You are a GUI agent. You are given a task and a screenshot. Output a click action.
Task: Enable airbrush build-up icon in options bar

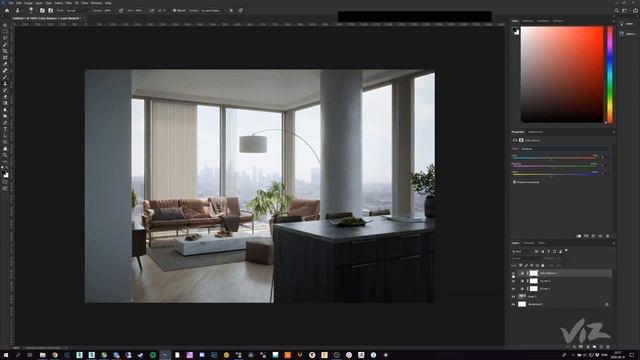(x=152, y=10)
